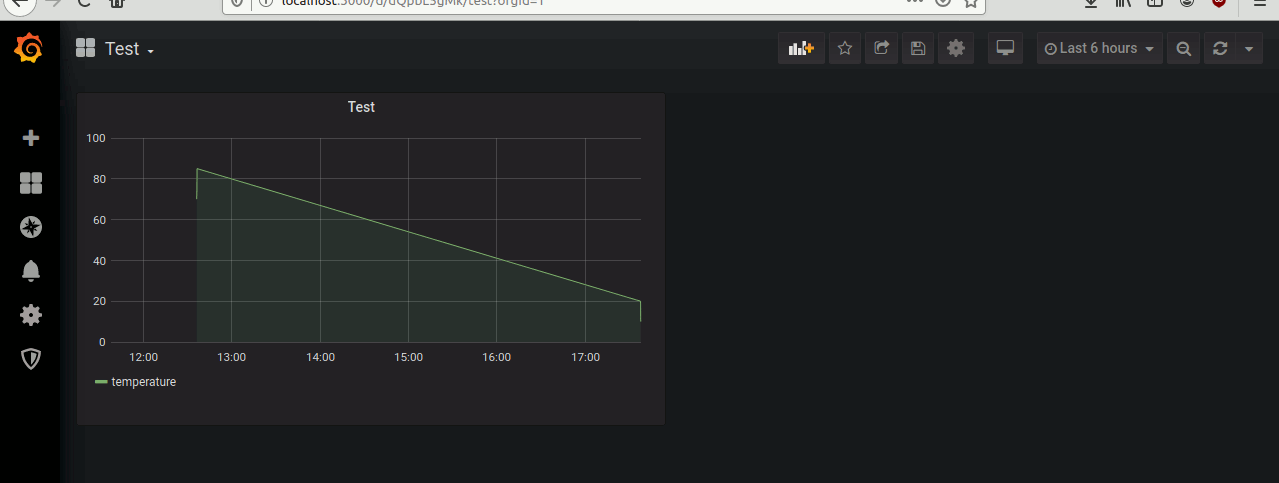Viewport: 1279px width, 483px height.
Task: Open the Test dashboard title dropdown
Action: [x=129, y=49]
